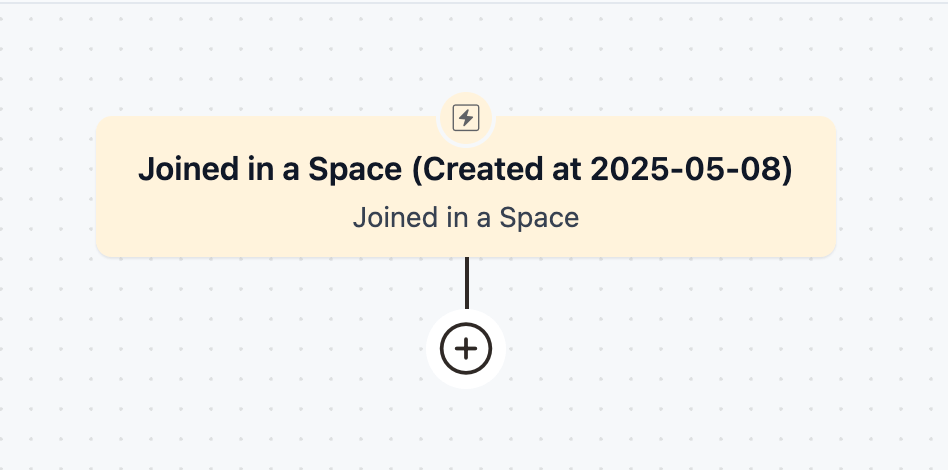Click the lightning bolt trigger icon

[x=466, y=119]
